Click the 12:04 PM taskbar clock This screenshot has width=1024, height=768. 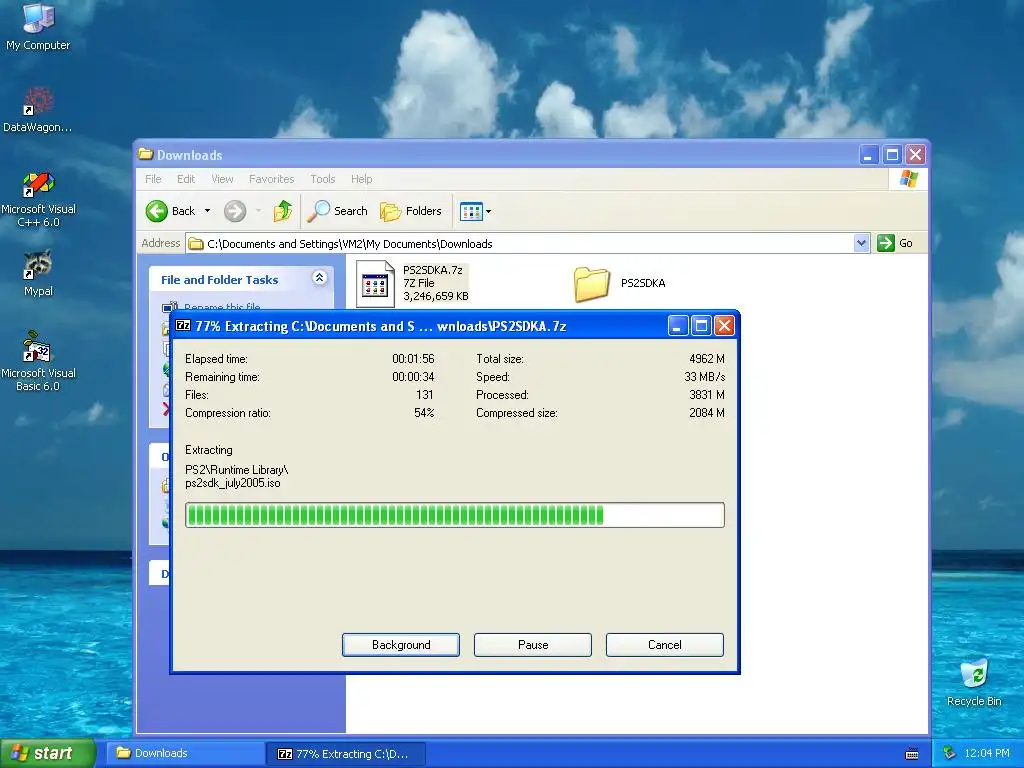987,753
